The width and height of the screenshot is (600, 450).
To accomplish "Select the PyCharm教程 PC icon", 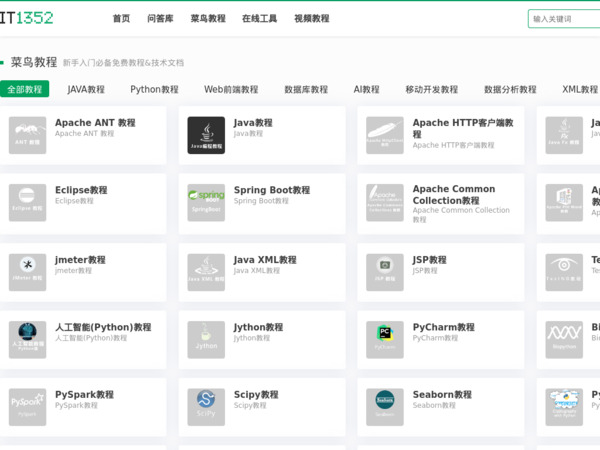I will pyautogui.click(x=385, y=340).
